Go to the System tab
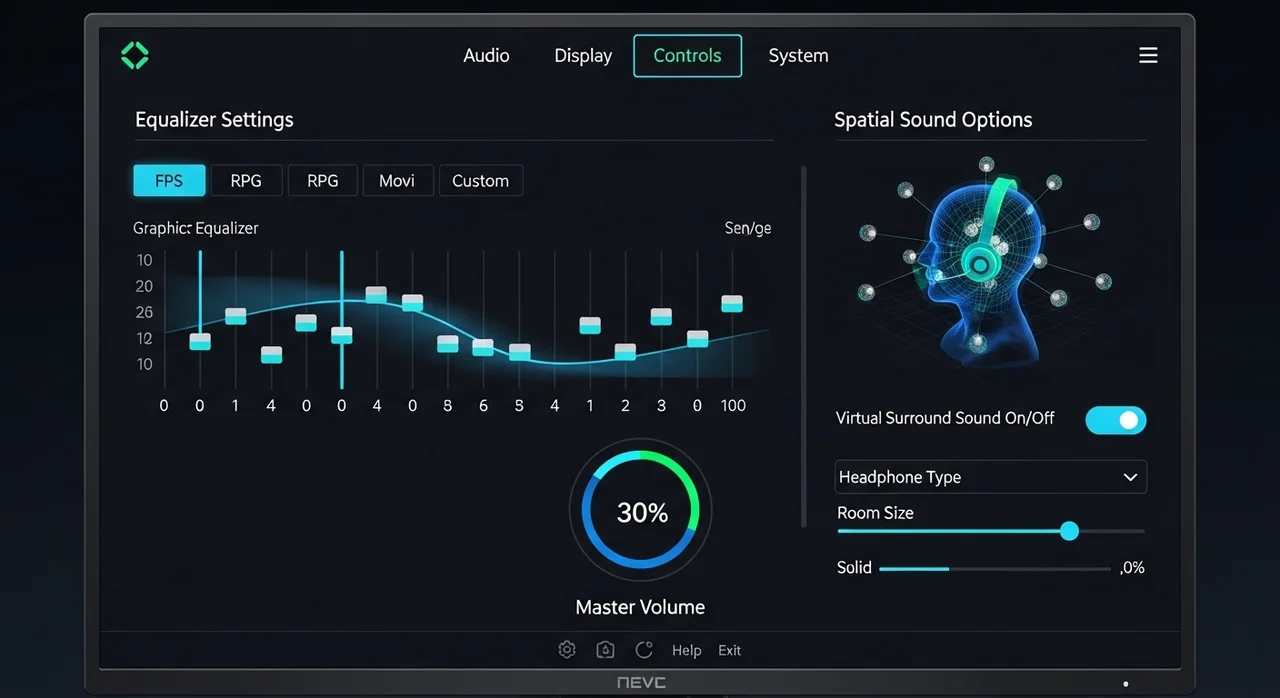The image size is (1280, 698). [798, 56]
